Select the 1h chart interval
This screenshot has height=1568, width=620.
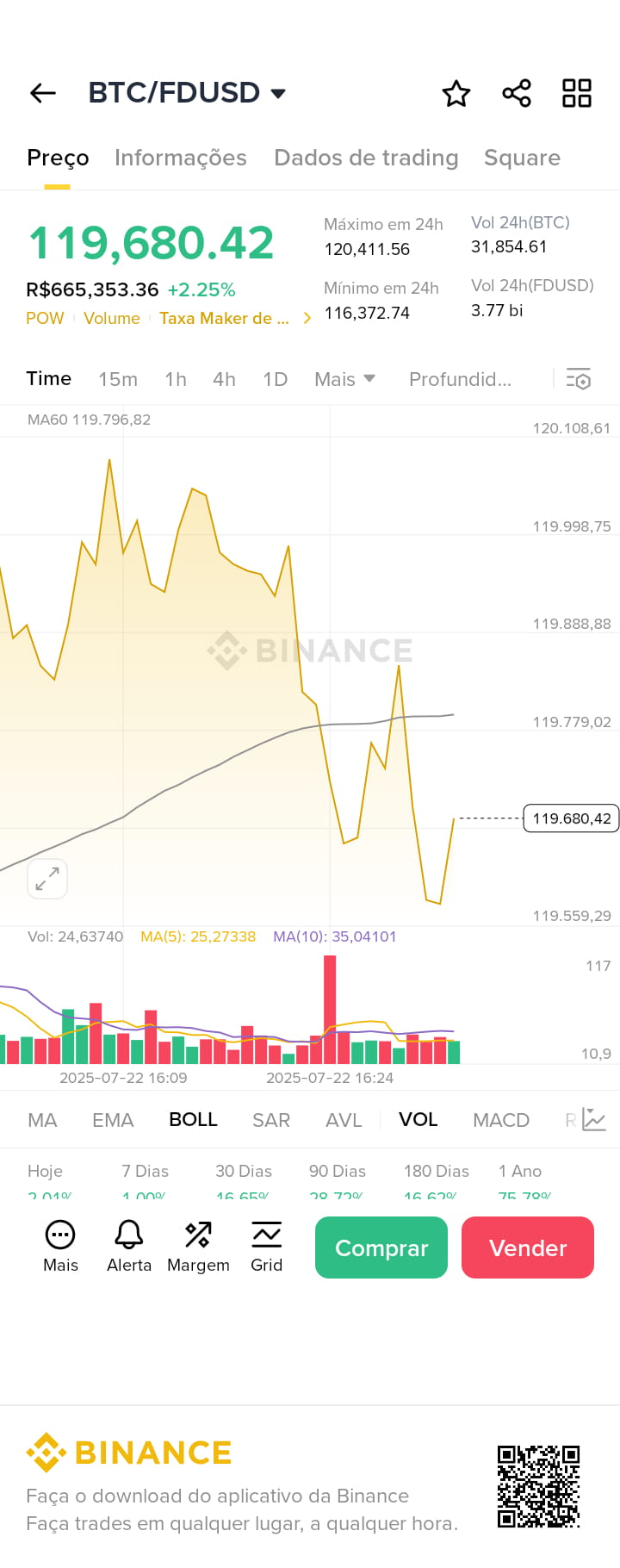point(175,379)
